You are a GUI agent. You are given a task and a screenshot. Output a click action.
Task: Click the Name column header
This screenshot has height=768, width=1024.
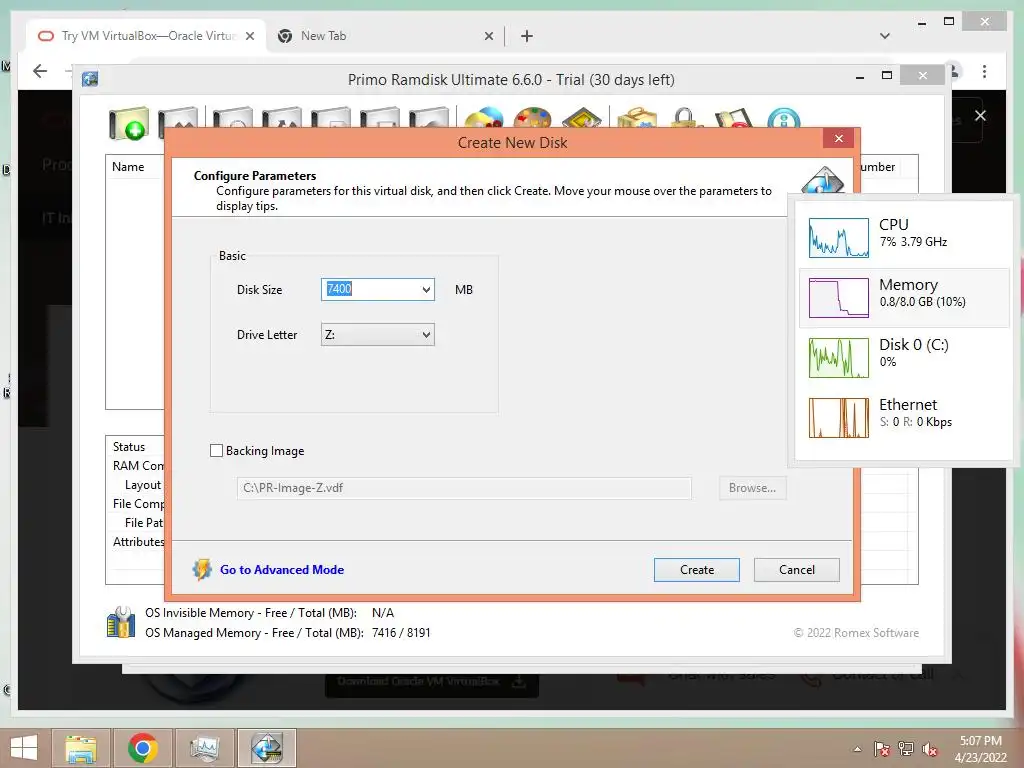pos(128,167)
